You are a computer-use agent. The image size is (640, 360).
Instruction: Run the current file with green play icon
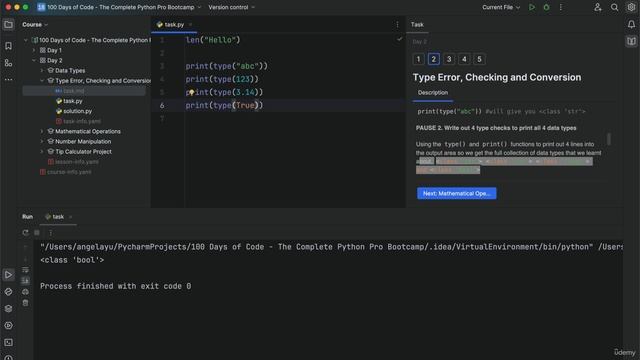click(532, 7)
